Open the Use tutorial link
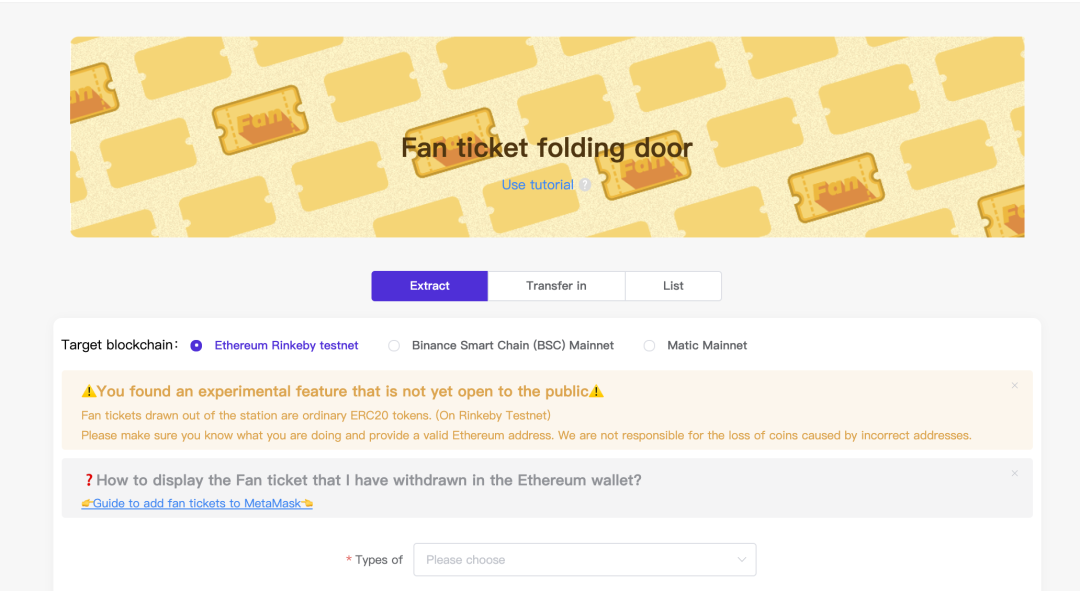This screenshot has height=591, width=1080. 537,185
